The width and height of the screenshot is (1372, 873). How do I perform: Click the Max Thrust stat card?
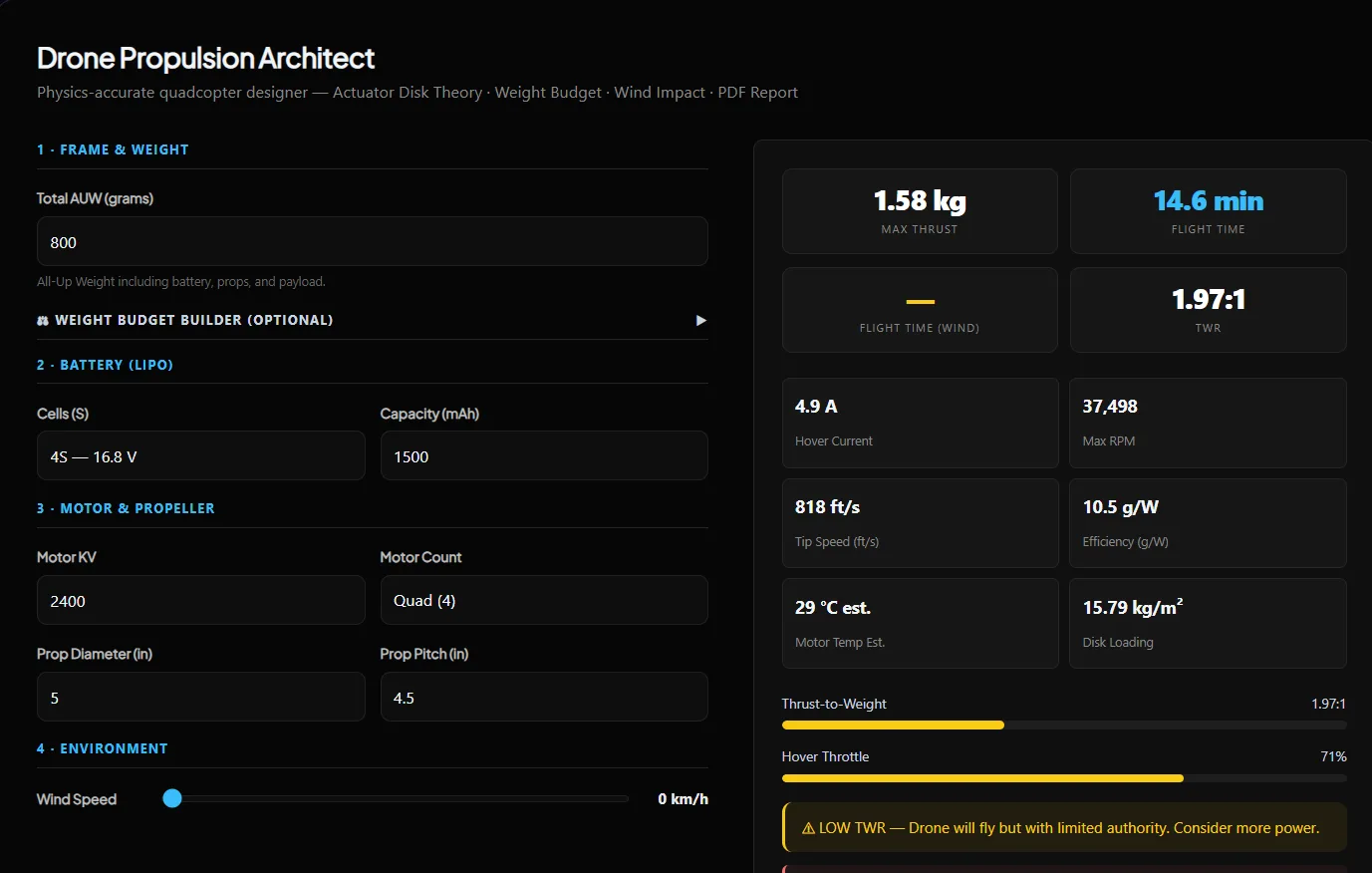919,210
